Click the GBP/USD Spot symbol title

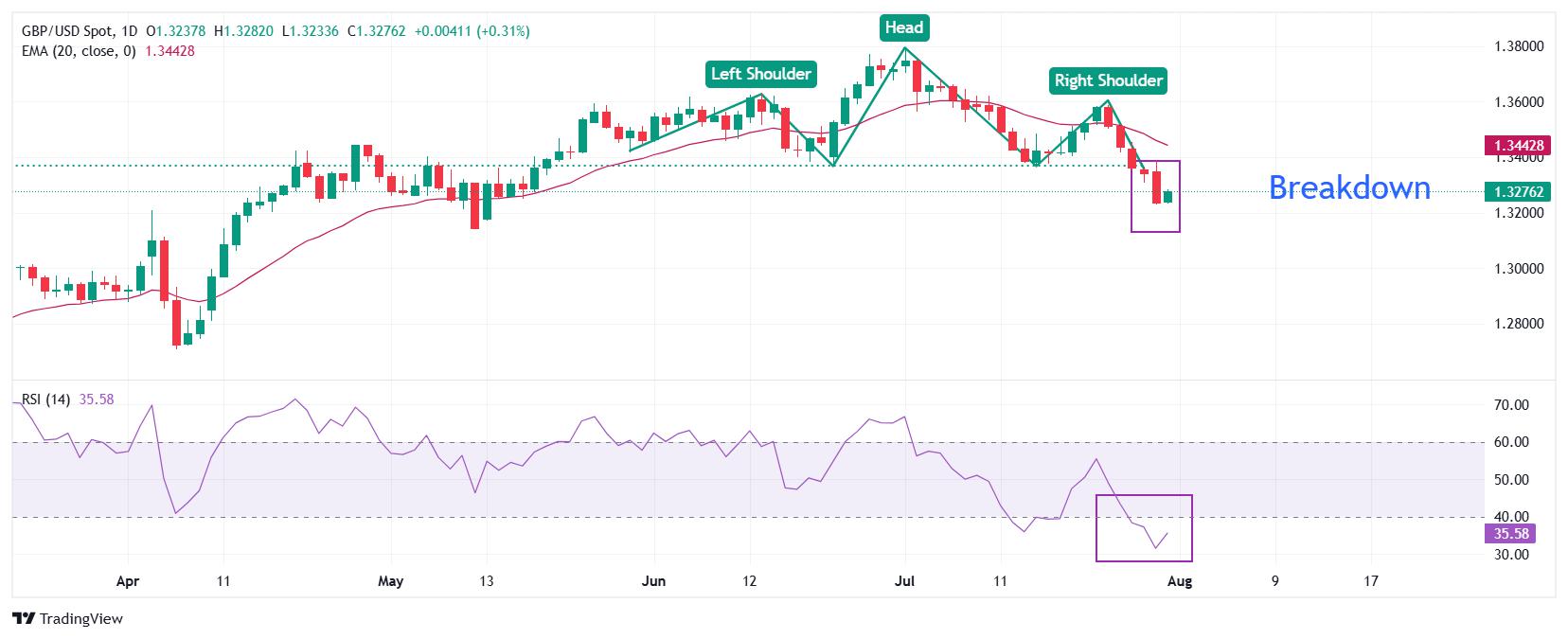tap(67, 31)
